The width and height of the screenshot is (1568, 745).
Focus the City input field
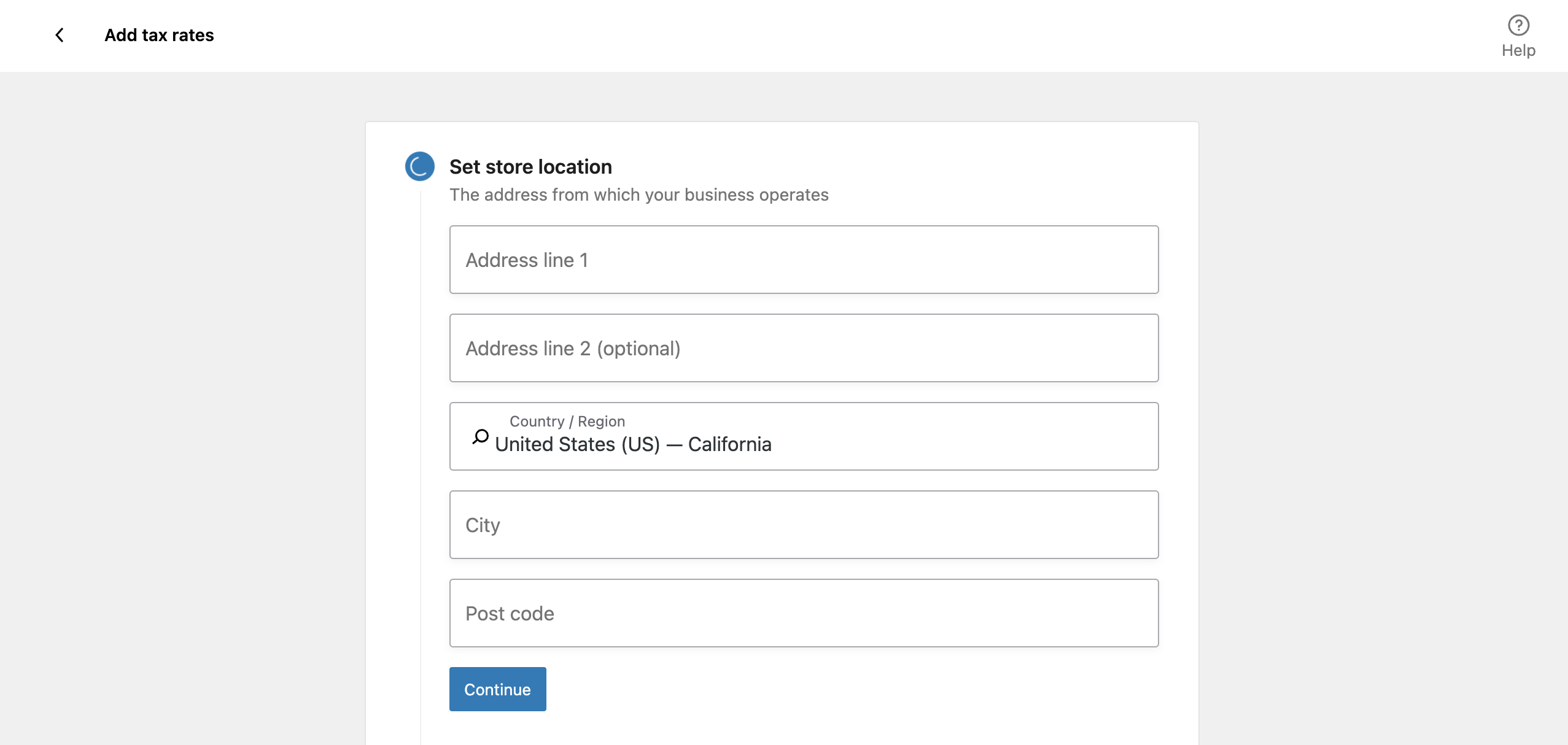coord(804,525)
